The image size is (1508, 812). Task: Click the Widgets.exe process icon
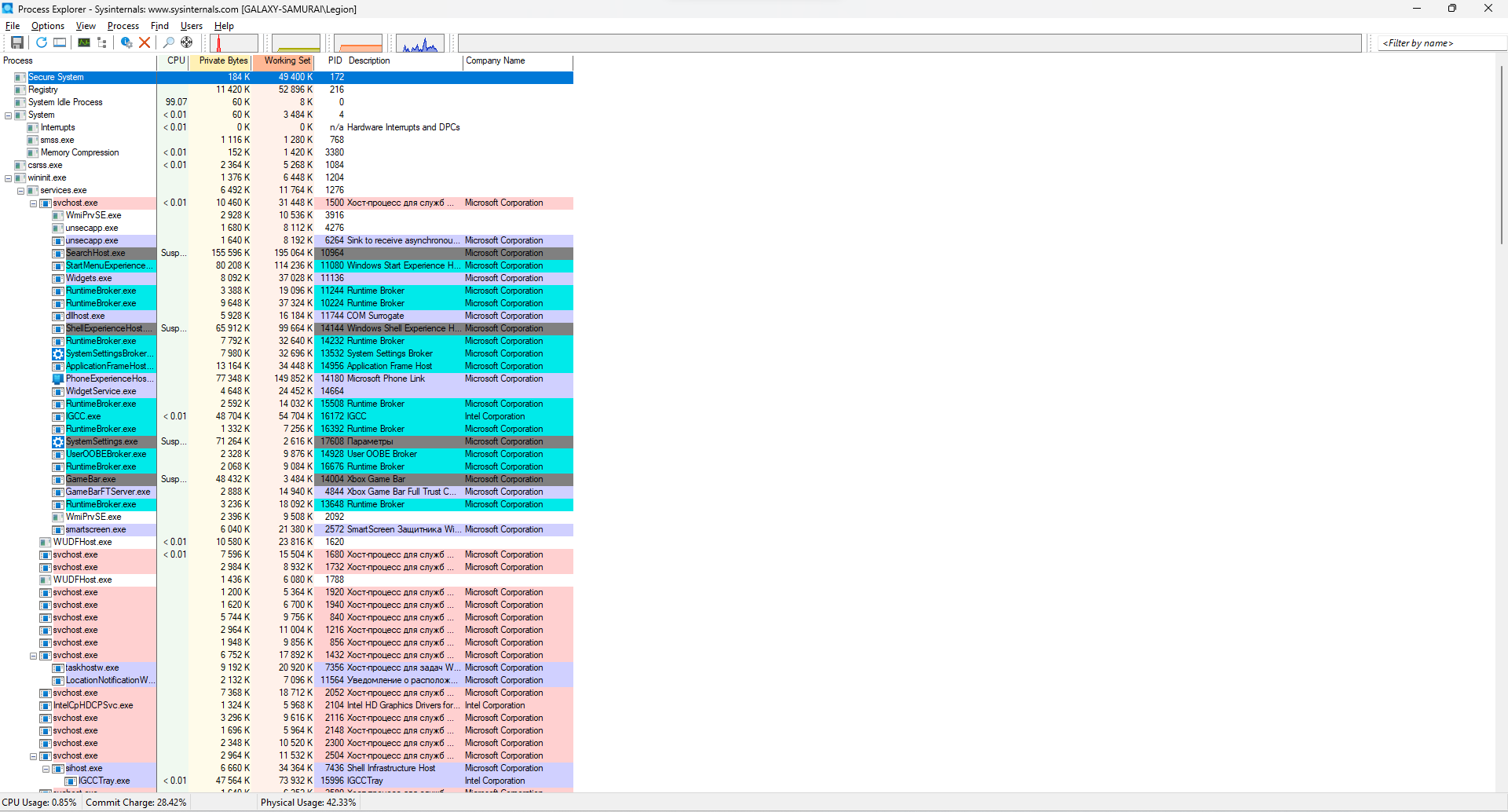58,278
